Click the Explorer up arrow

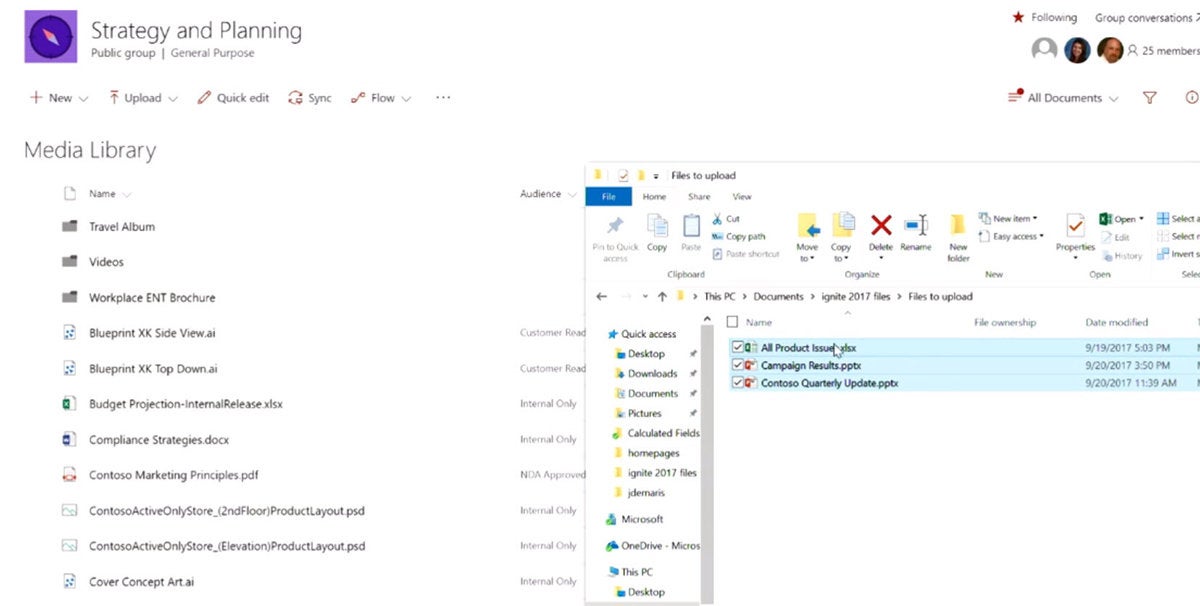click(662, 296)
